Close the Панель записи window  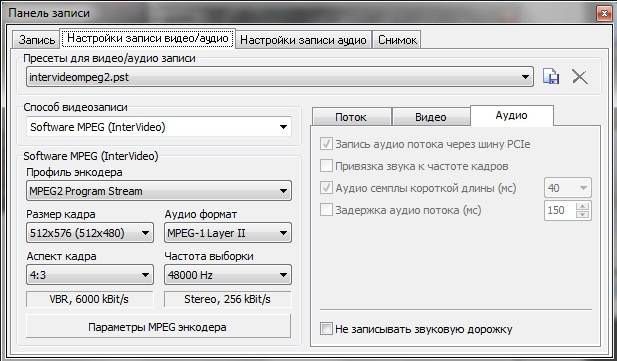click(604, 14)
